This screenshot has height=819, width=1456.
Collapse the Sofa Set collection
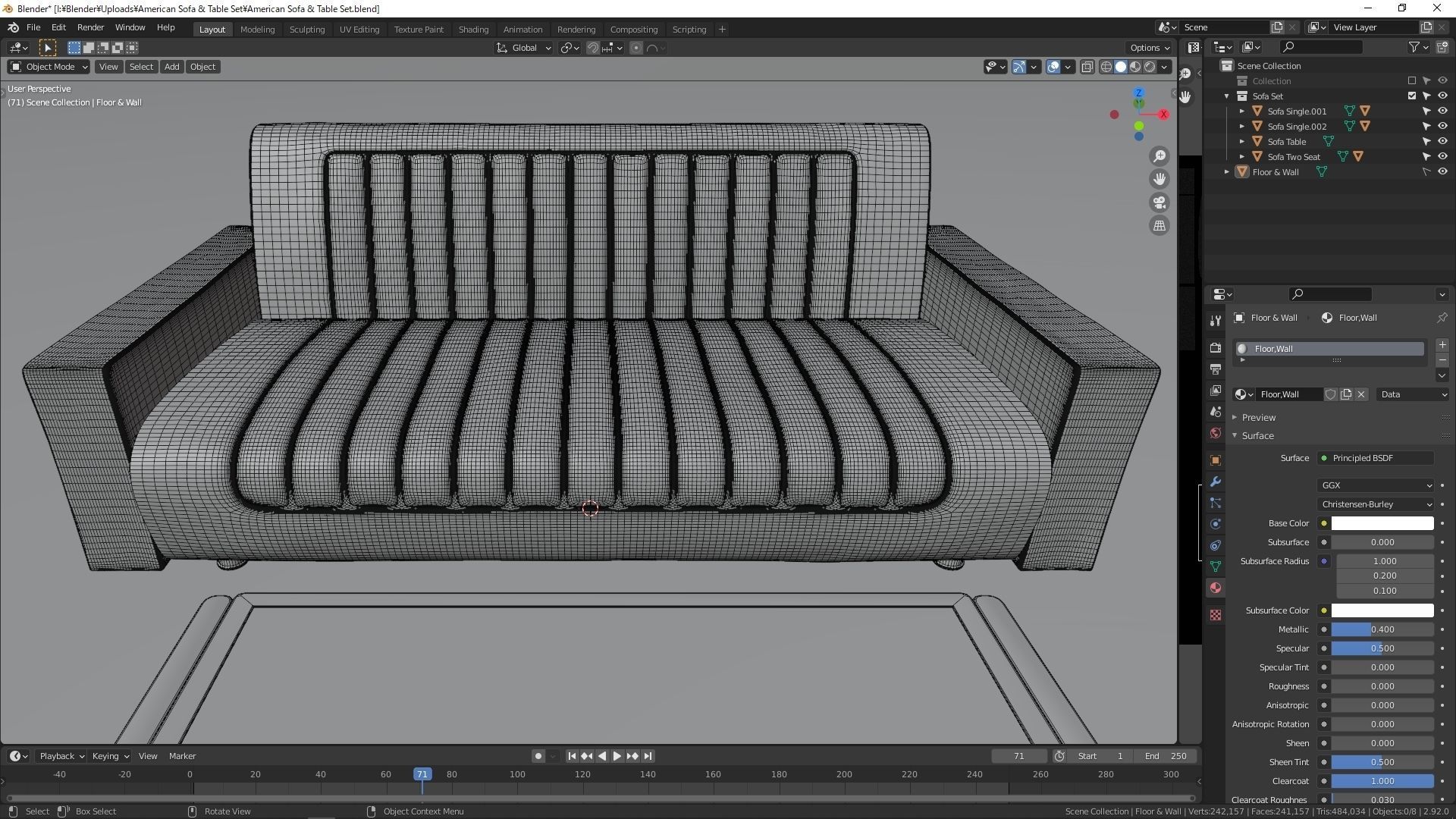[x=1227, y=96]
